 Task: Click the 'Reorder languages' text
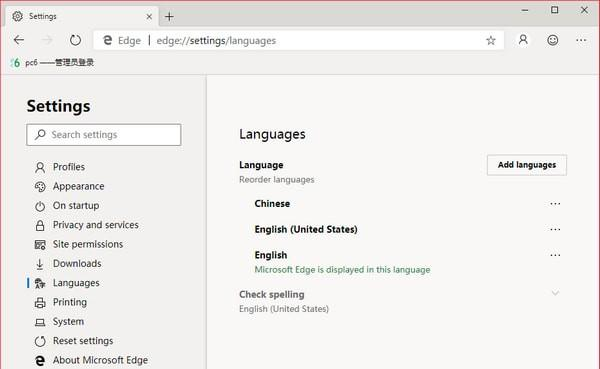pos(277,180)
